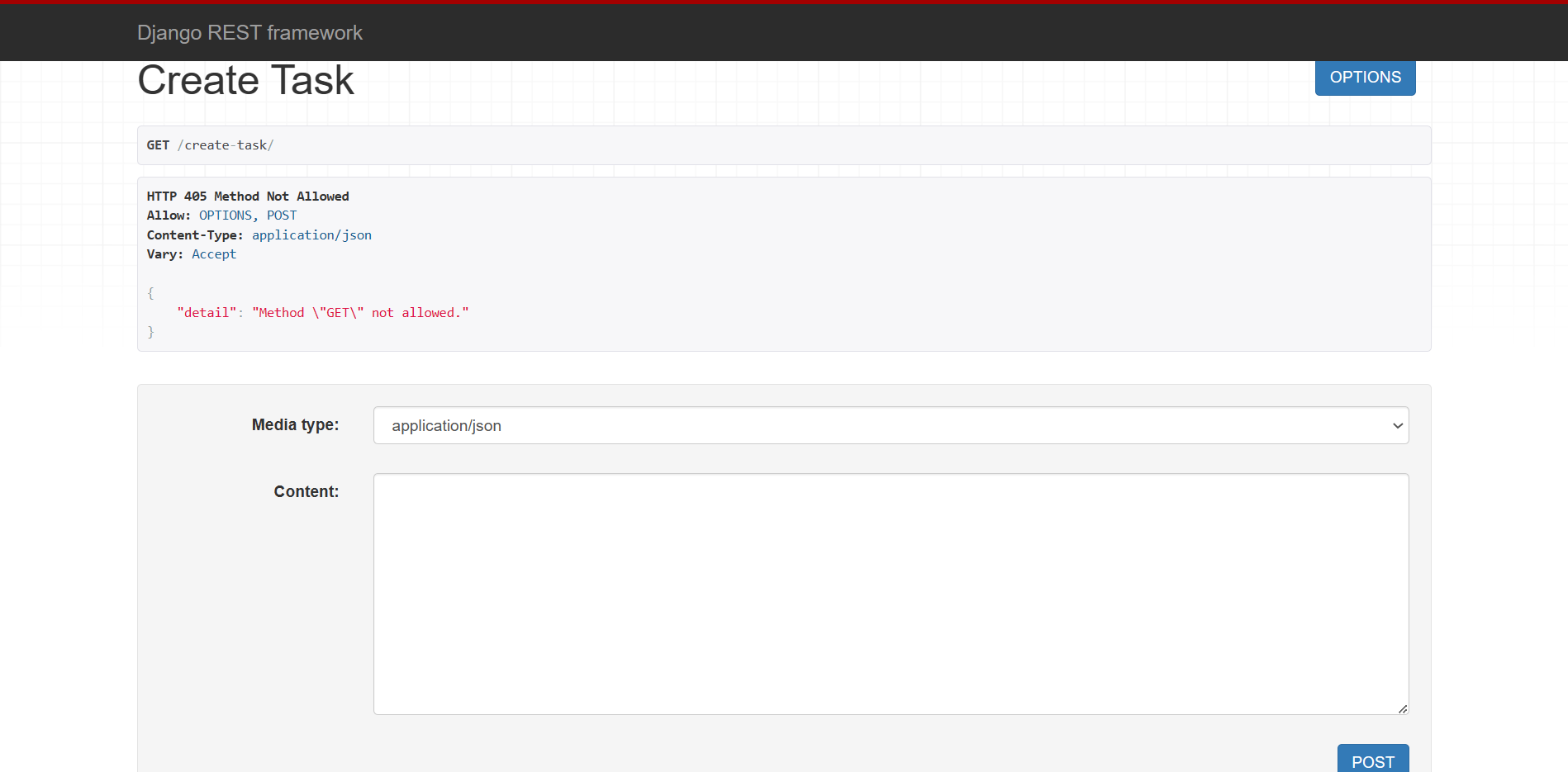Click the "detail" key in the JSON response

pos(207,312)
